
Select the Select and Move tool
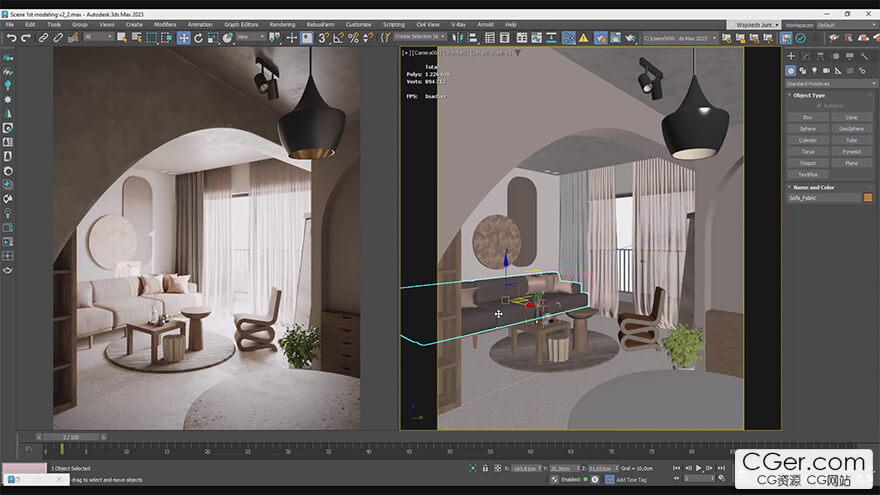tap(184, 38)
